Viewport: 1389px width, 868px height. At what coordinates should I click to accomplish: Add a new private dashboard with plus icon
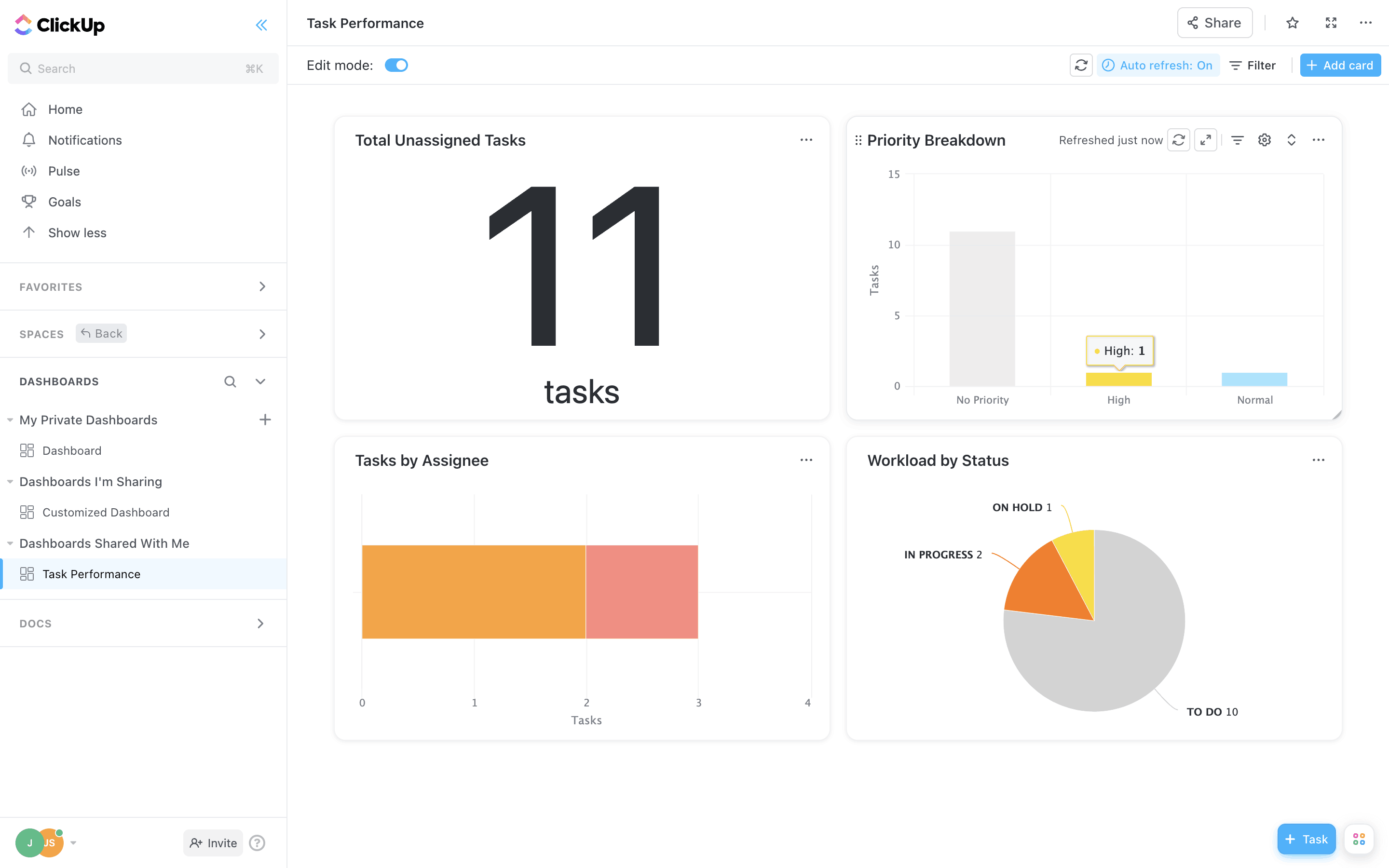click(265, 420)
